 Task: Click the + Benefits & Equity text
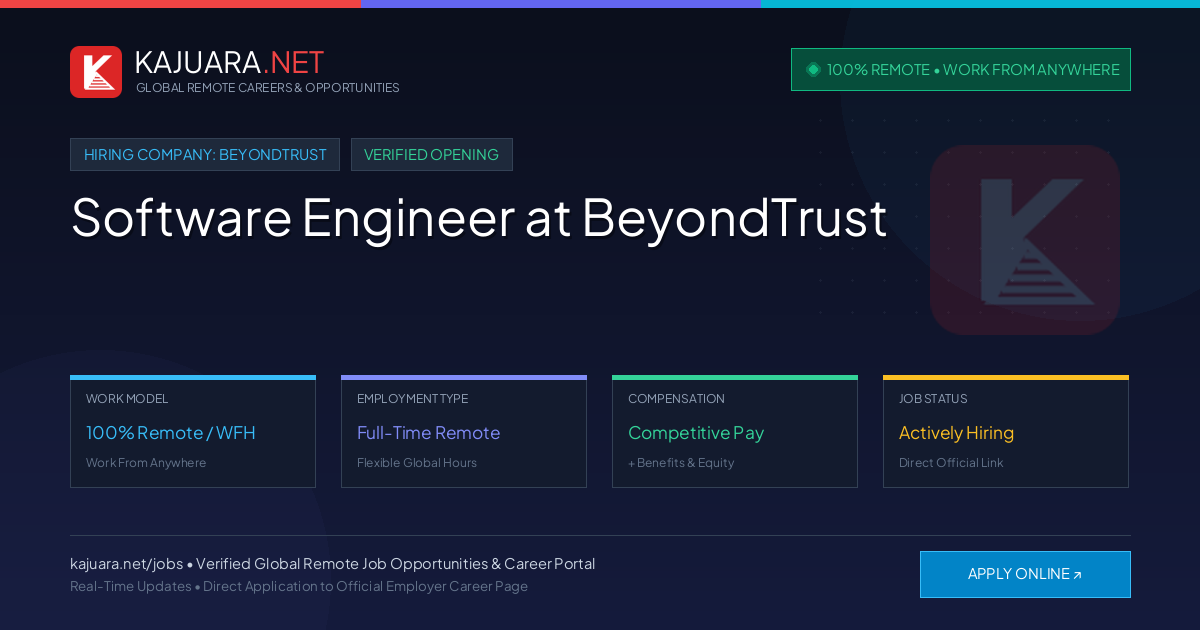coord(681,463)
